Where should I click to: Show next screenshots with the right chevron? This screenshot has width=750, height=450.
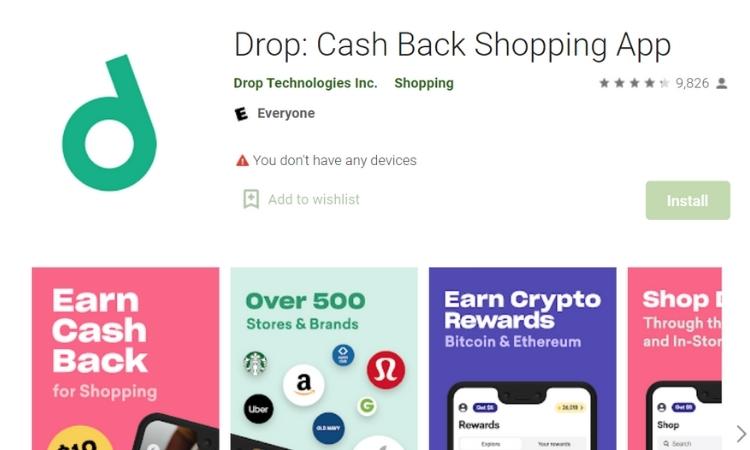coord(741,434)
